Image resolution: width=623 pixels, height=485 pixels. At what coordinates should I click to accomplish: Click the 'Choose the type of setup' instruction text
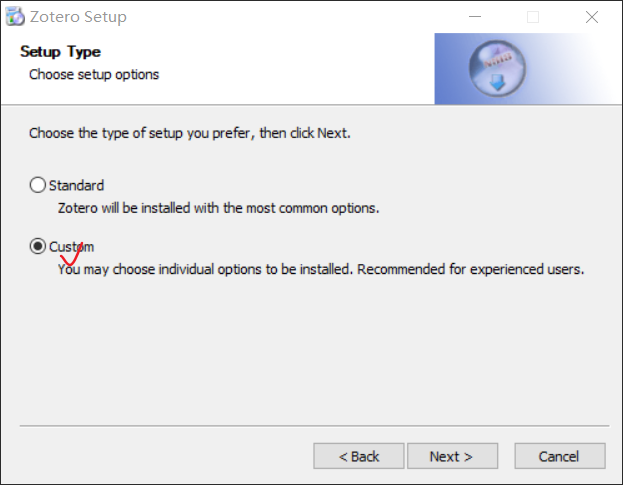[190, 133]
